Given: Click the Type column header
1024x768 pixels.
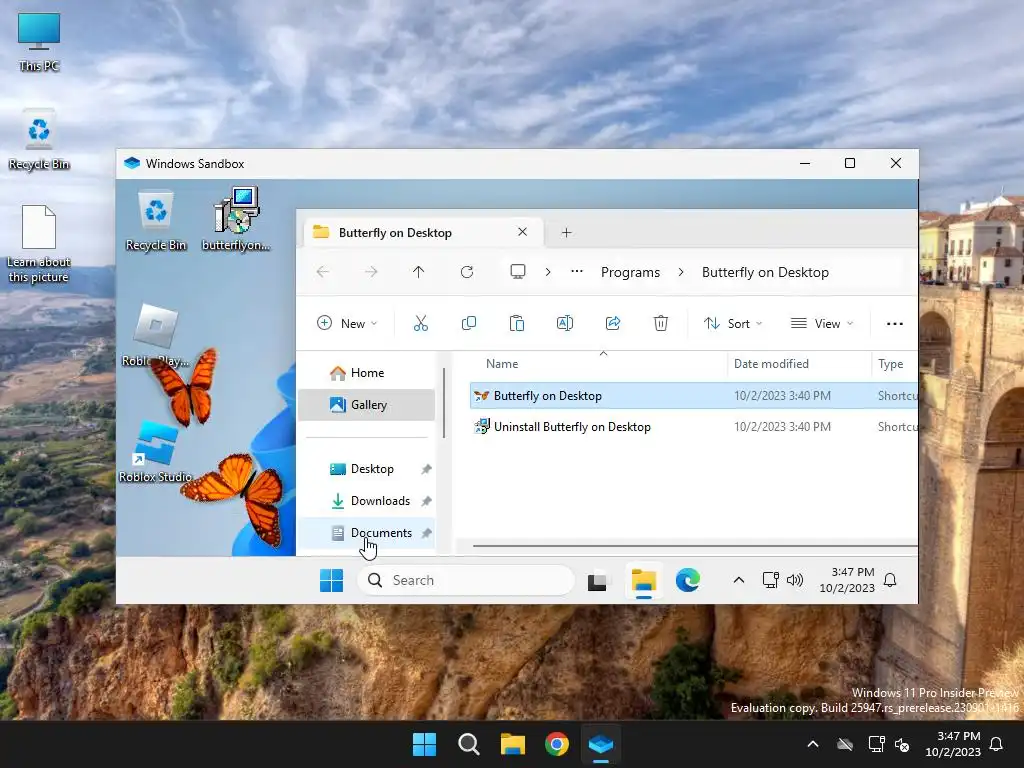Looking at the screenshot, I should point(891,364).
